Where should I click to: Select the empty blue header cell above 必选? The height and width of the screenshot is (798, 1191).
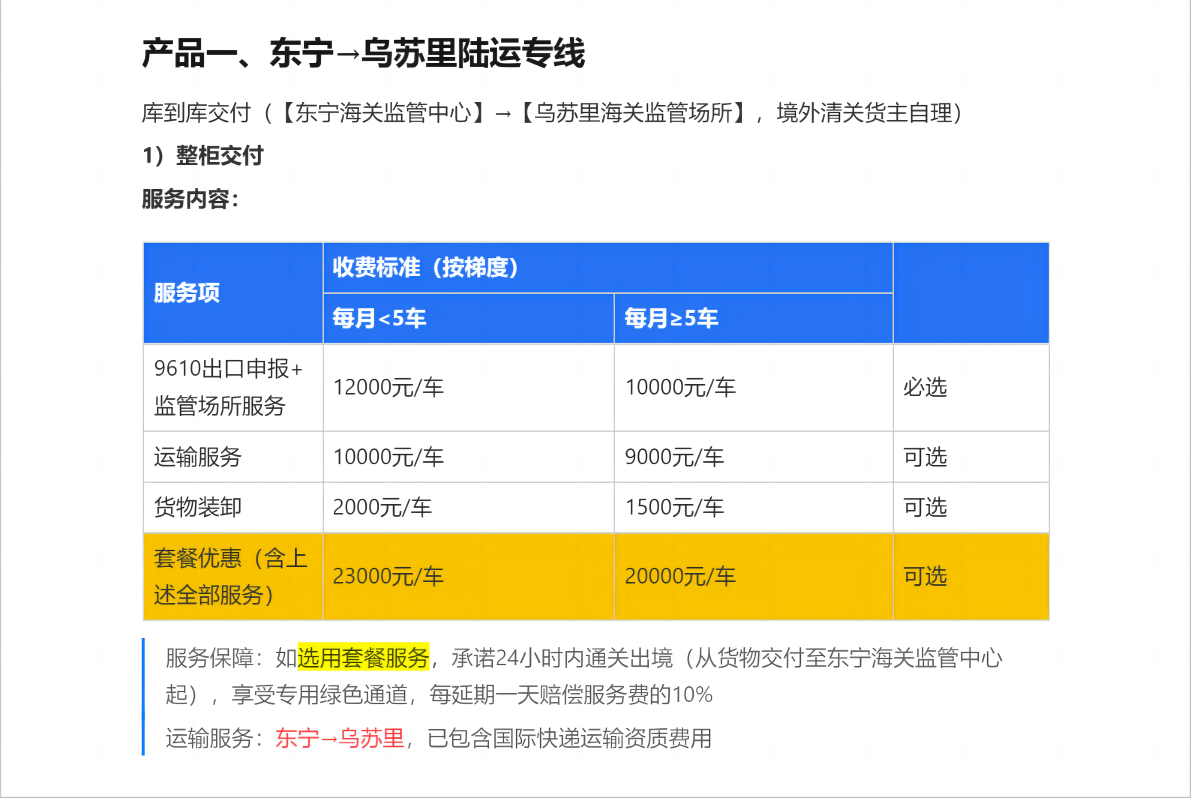971,293
